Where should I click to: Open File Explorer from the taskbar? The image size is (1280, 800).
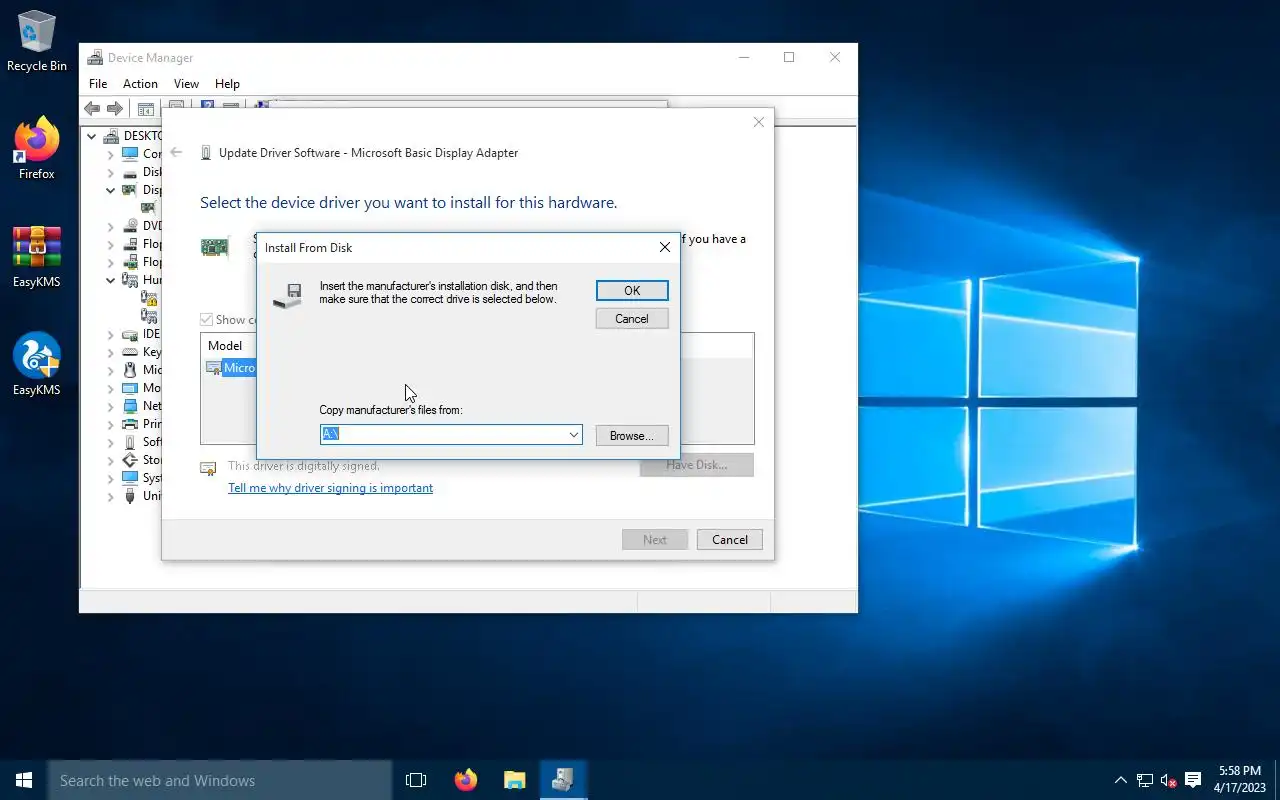click(x=514, y=780)
